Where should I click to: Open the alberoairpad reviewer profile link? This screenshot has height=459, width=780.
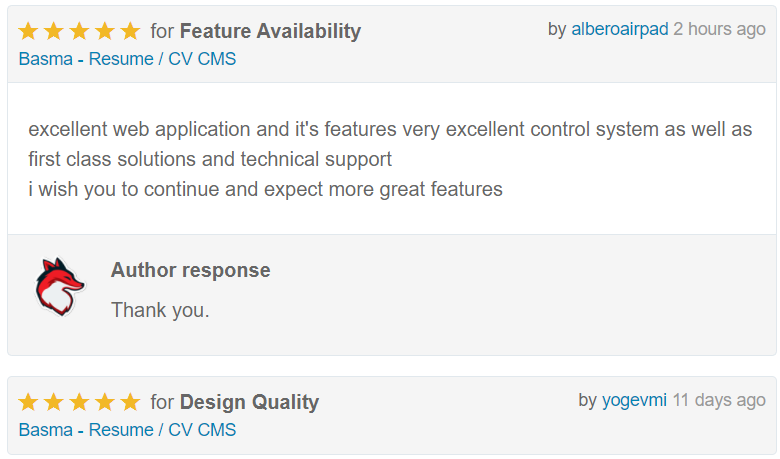(619, 29)
